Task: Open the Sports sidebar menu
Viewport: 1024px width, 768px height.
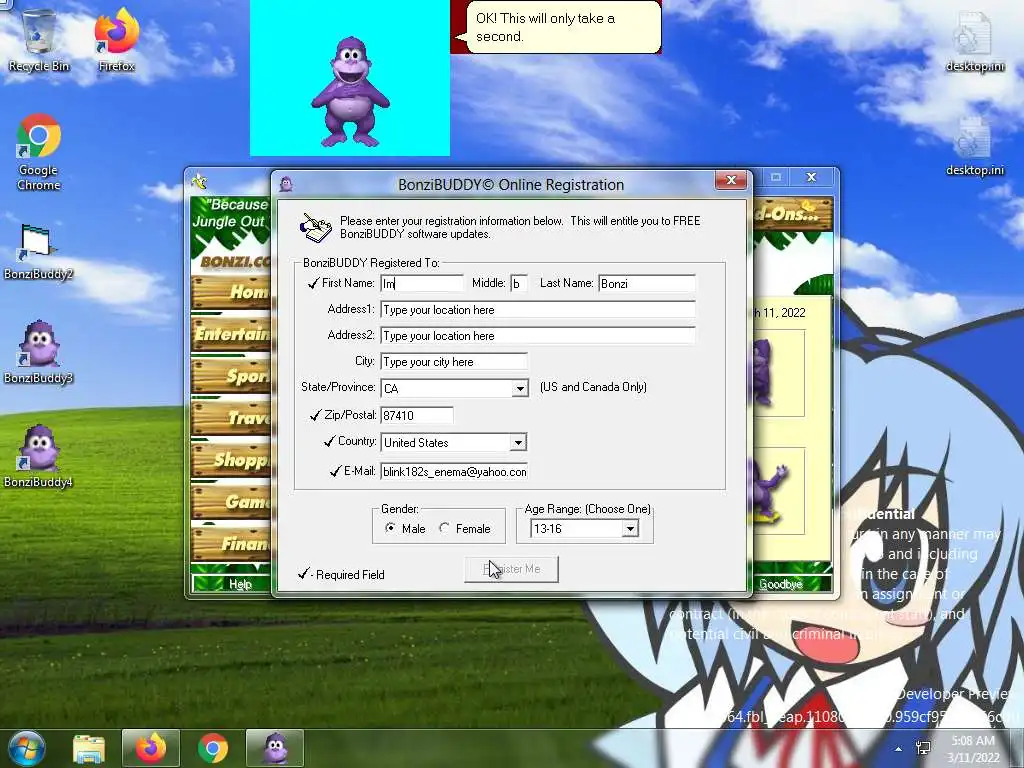Action: pos(231,376)
